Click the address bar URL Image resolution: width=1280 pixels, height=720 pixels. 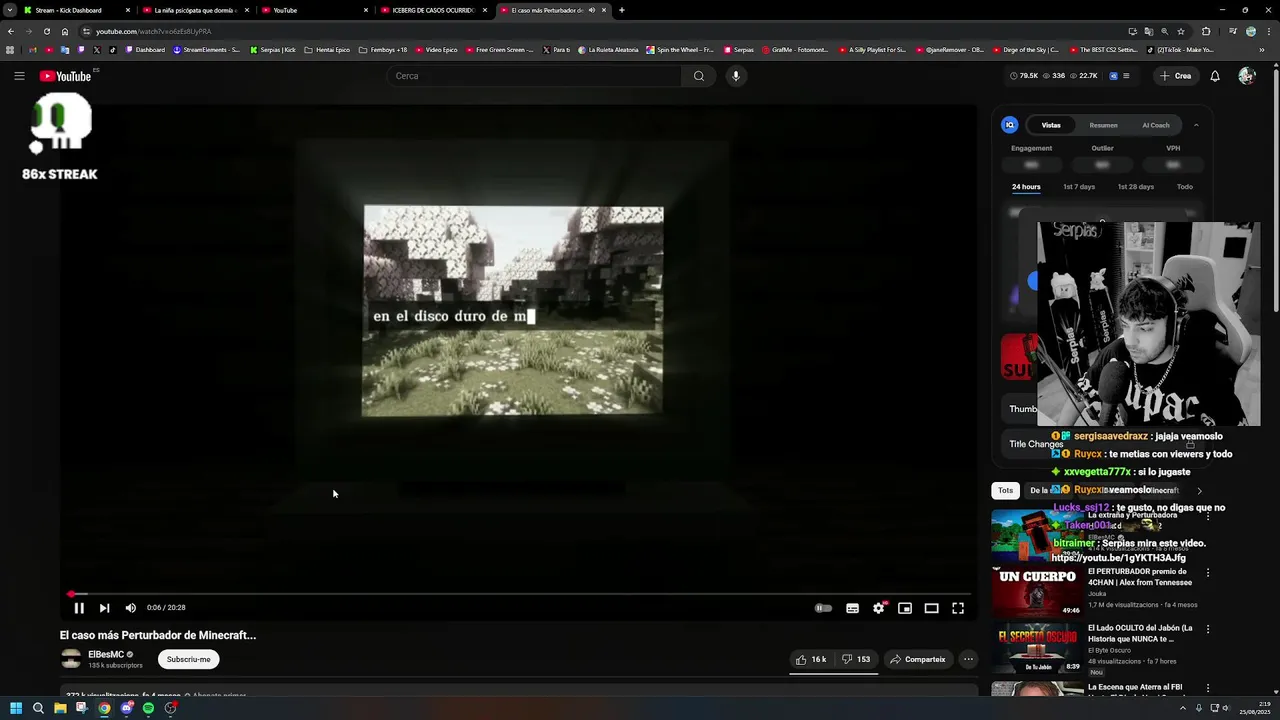point(153,31)
